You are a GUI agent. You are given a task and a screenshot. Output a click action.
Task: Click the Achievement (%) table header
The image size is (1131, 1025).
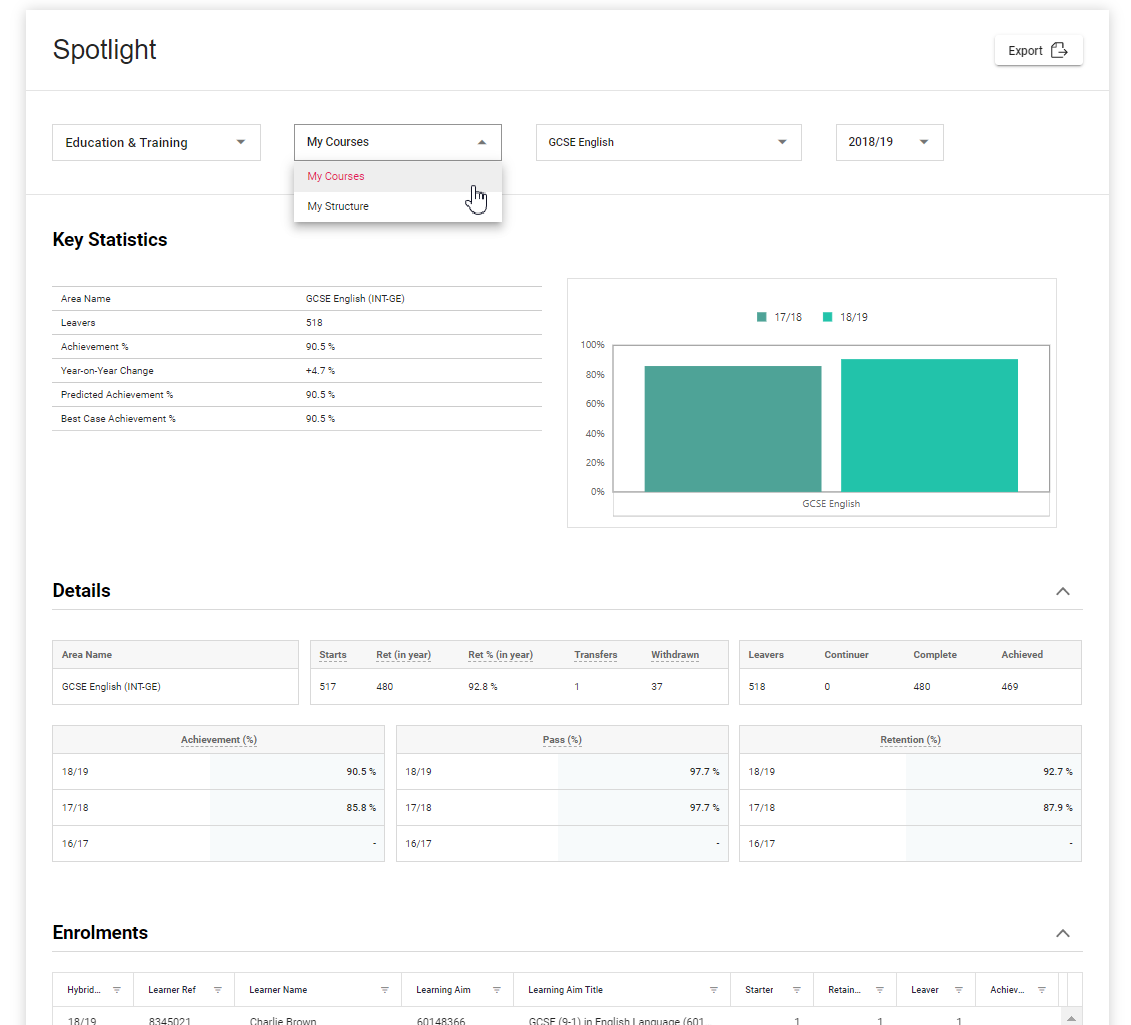pyautogui.click(x=219, y=740)
